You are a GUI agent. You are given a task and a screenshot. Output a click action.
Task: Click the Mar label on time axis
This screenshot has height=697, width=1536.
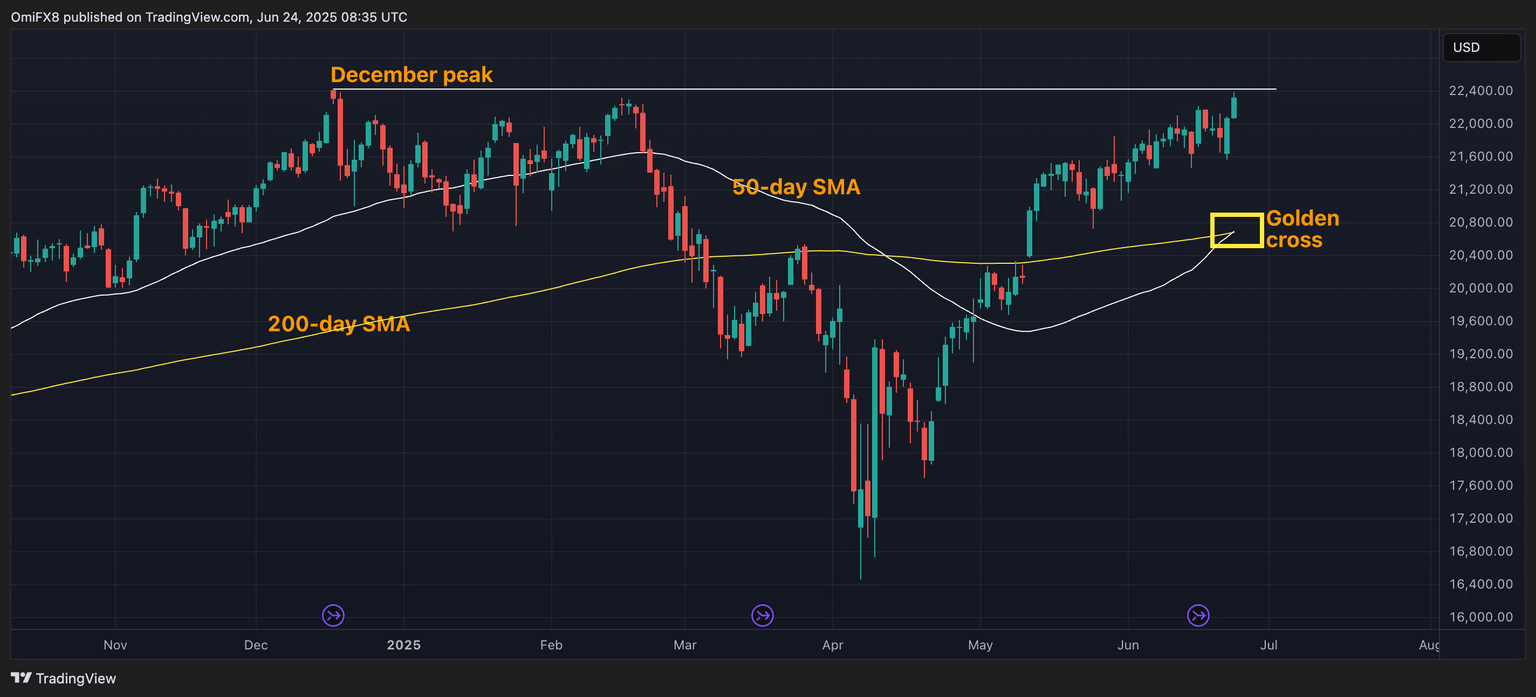coord(685,645)
